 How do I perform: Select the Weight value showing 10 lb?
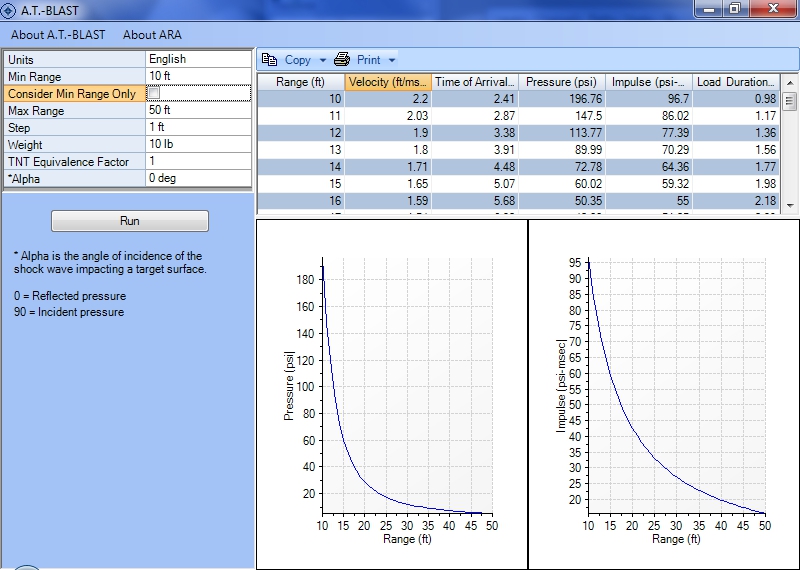(x=198, y=145)
